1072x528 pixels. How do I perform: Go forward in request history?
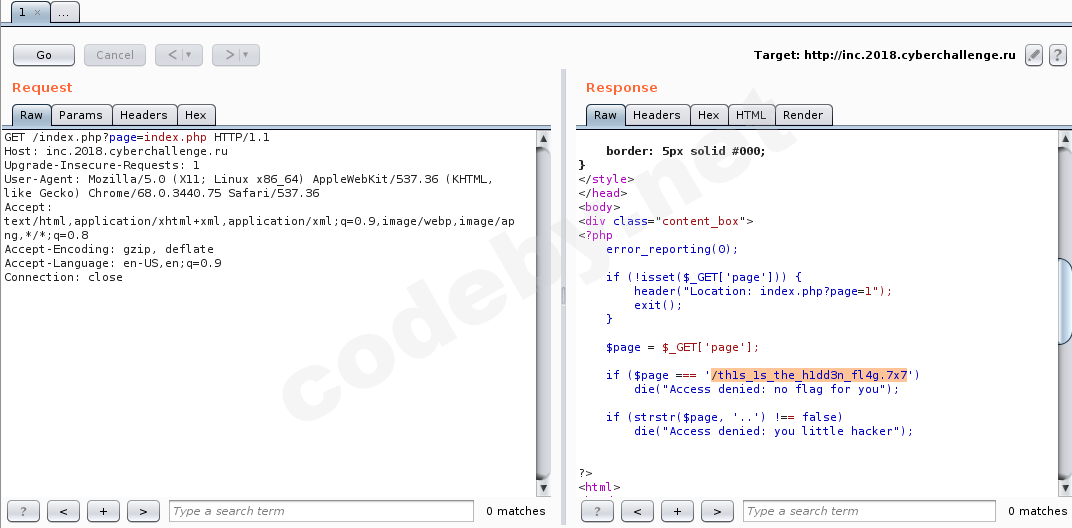[x=229, y=55]
